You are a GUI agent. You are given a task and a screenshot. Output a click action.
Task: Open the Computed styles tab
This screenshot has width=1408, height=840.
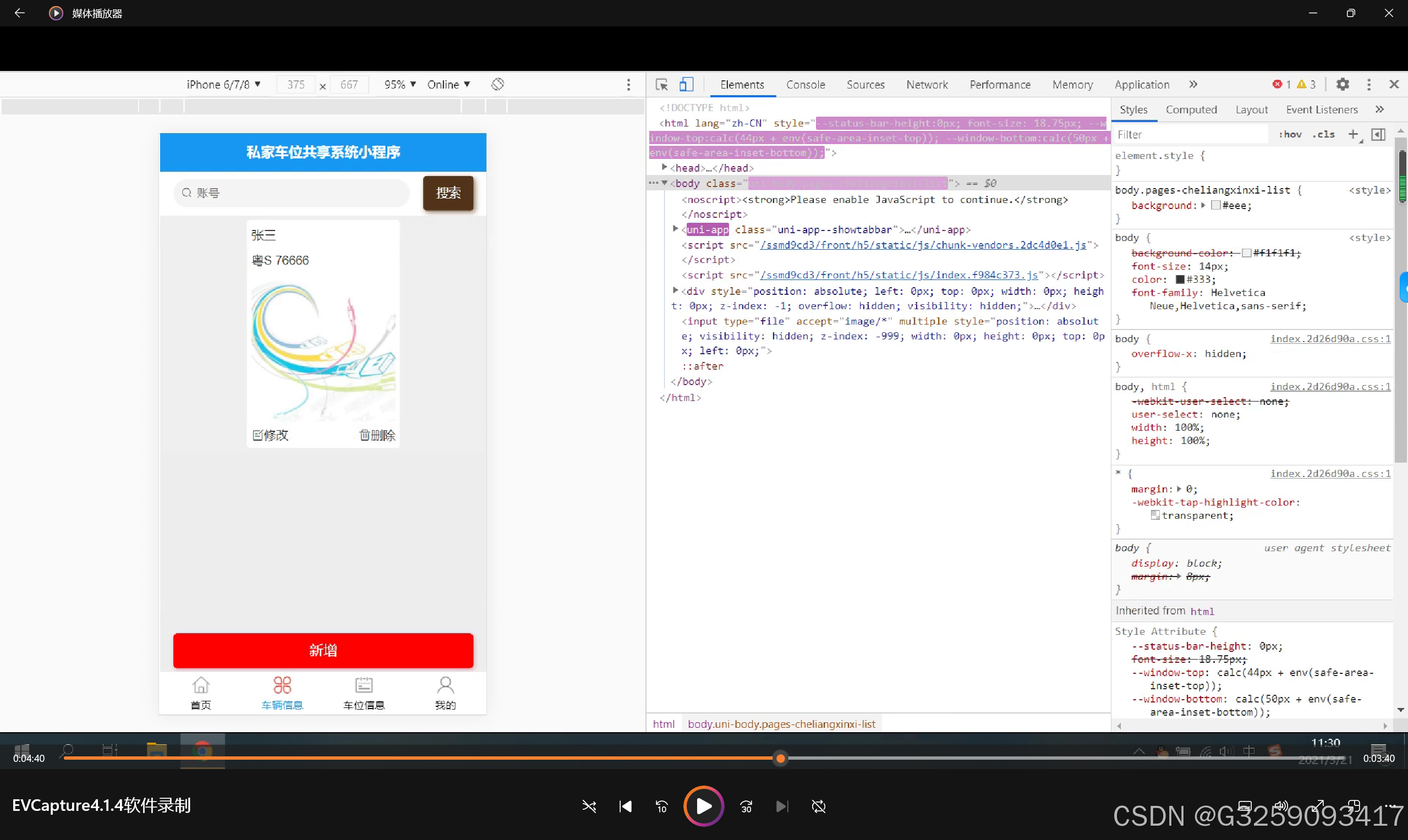tap(1191, 109)
